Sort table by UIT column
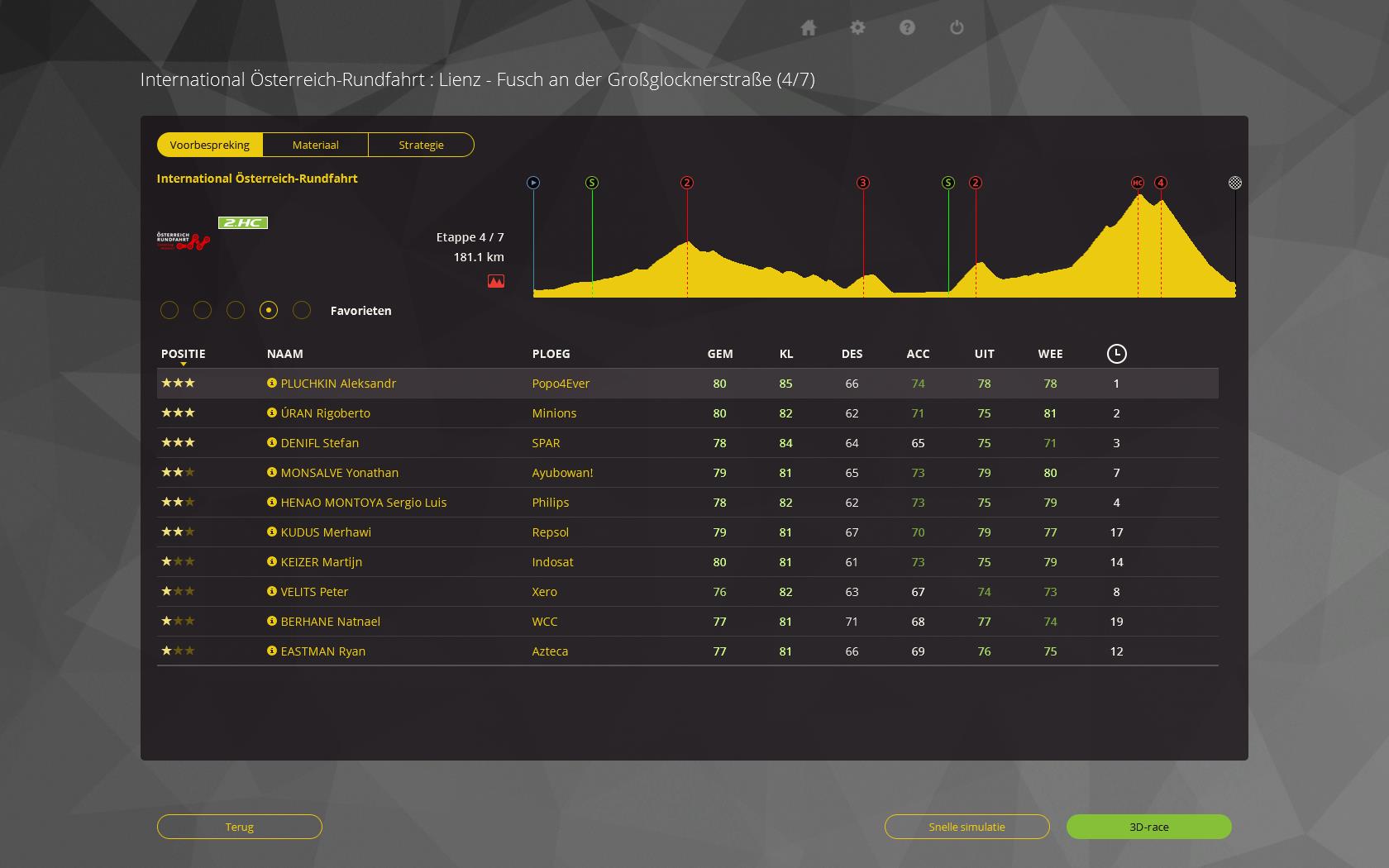 (x=984, y=354)
